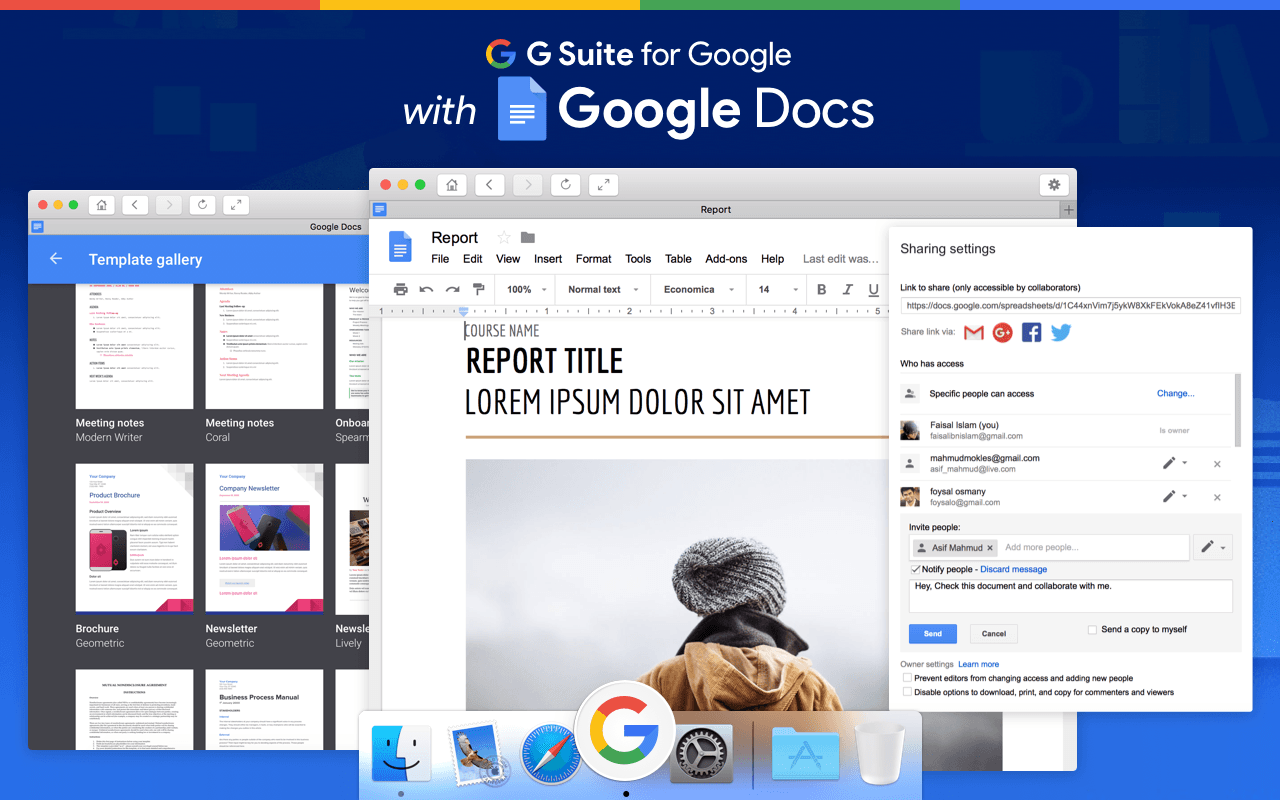Open the Economica font dropdown
This screenshot has width=1280, height=800.
pos(698,289)
